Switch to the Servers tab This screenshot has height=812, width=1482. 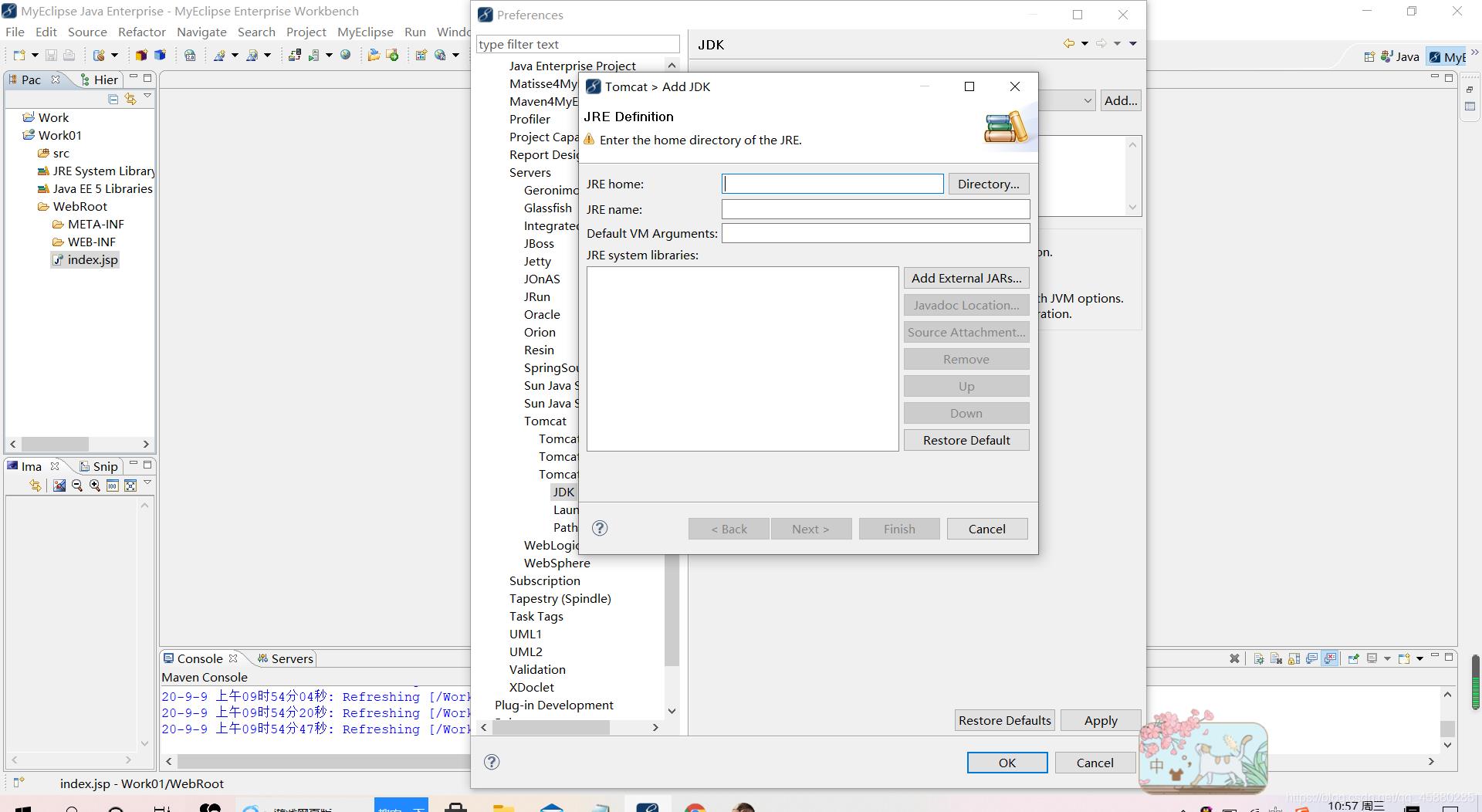pos(286,658)
